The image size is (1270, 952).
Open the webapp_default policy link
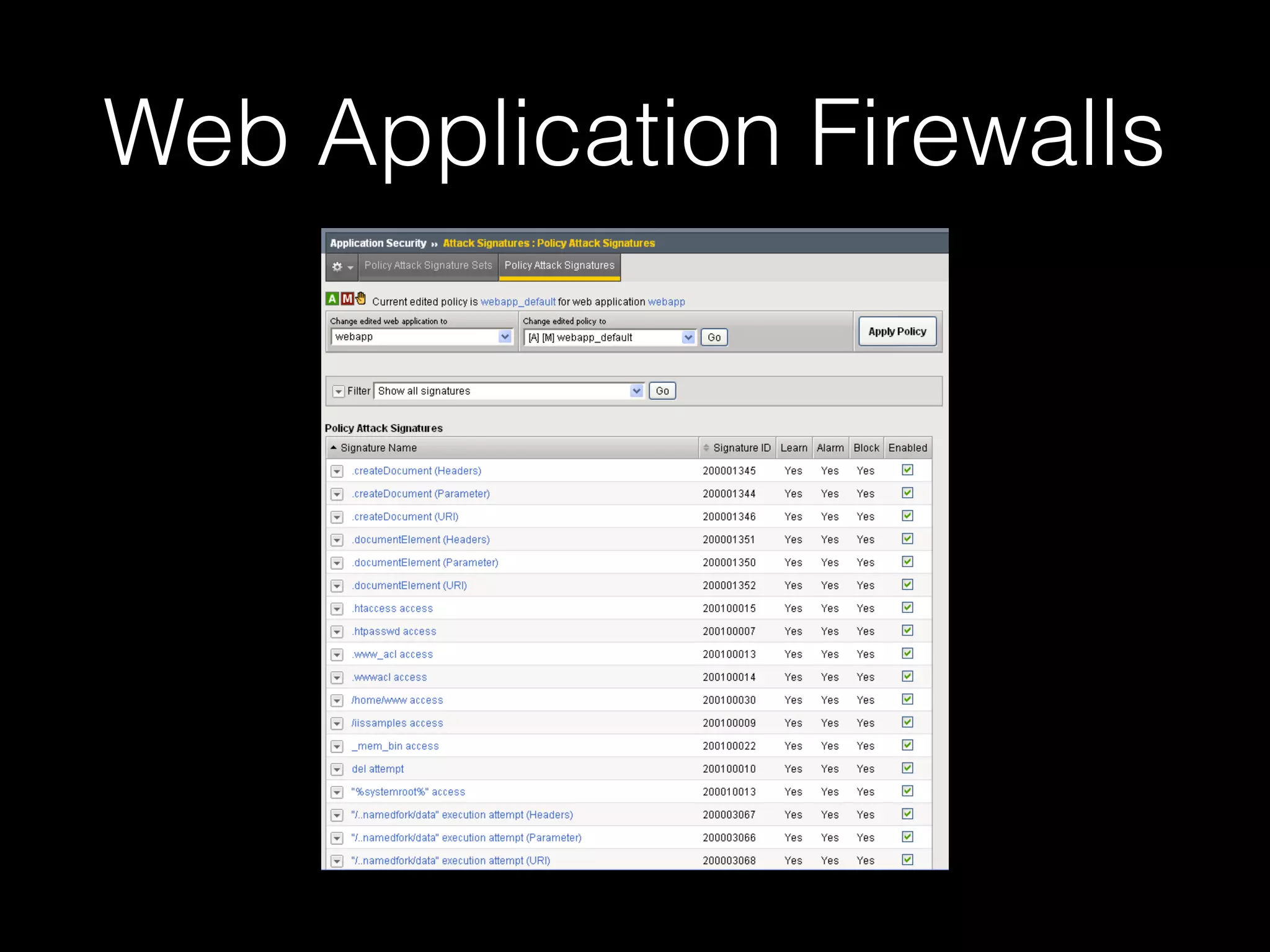pyautogui.click(x=518, y=302)
